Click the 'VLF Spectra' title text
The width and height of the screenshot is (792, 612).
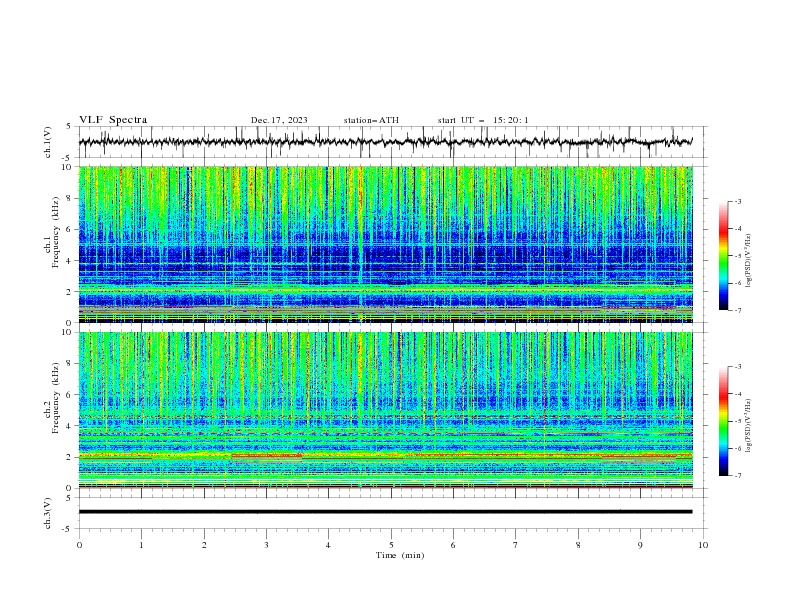(113, 120)
